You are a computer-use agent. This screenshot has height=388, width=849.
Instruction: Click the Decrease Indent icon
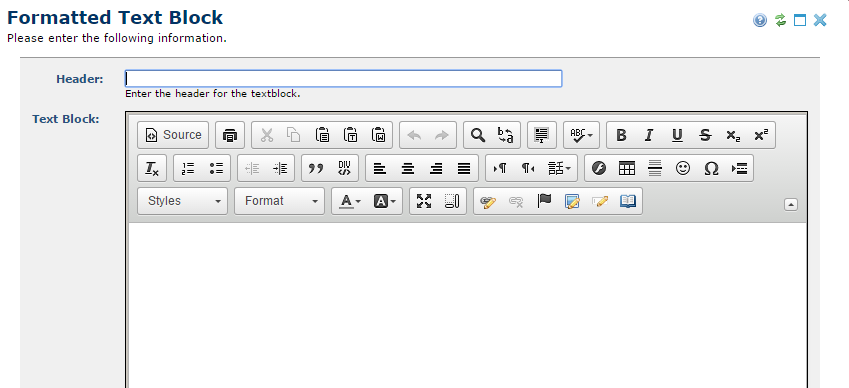[252, 168]
